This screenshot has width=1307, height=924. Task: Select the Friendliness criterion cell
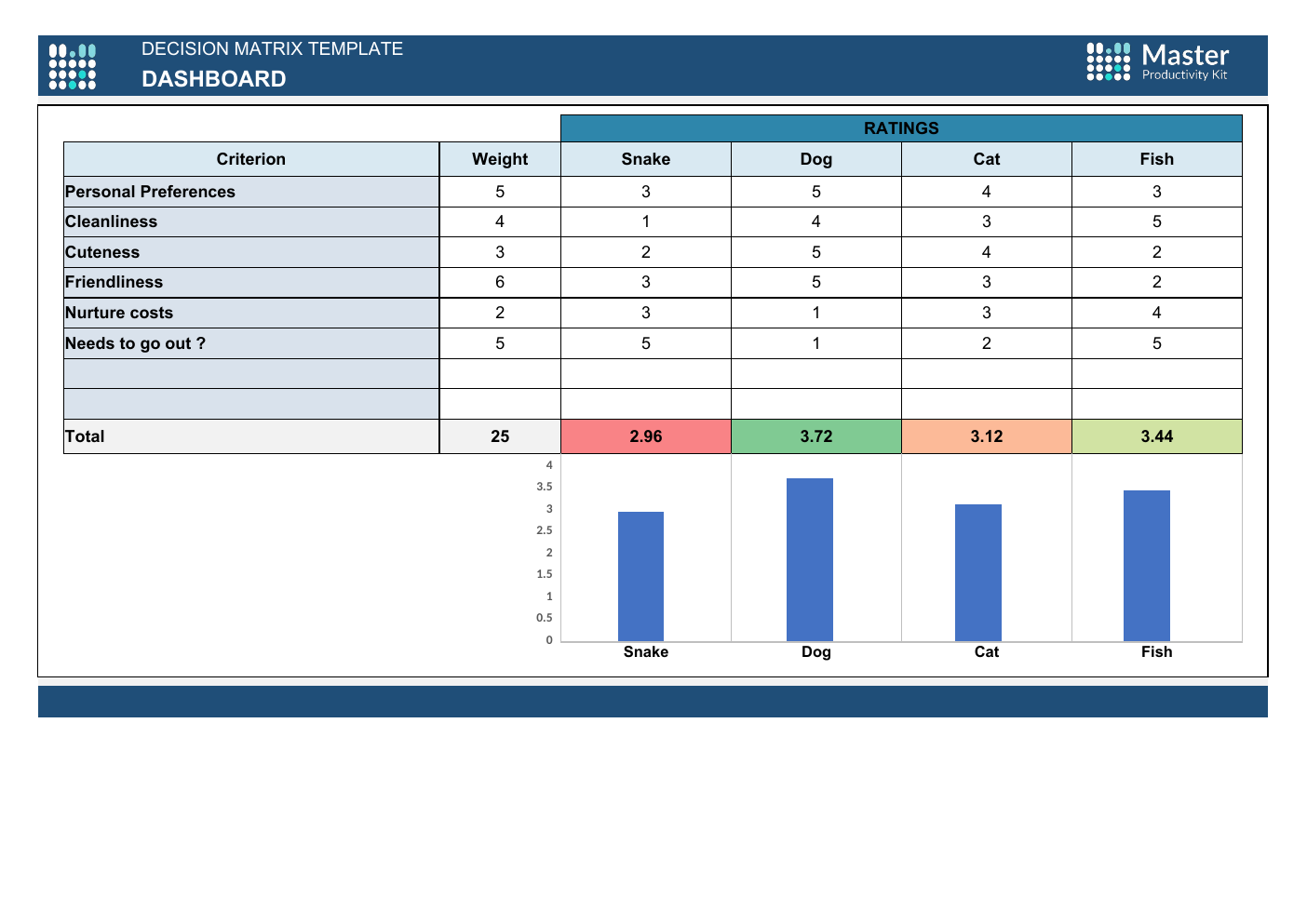coord(251,282)
